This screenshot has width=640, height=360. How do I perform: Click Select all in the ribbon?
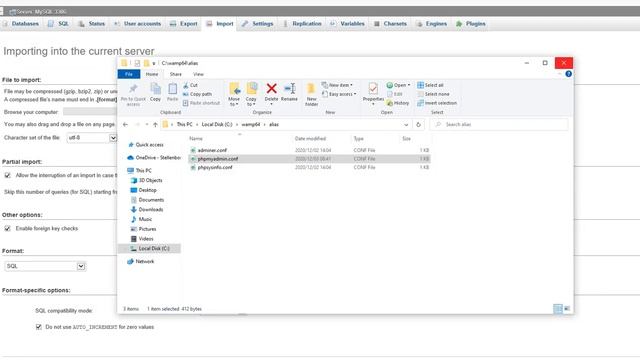pyautogui.click(x=430, y=85)
